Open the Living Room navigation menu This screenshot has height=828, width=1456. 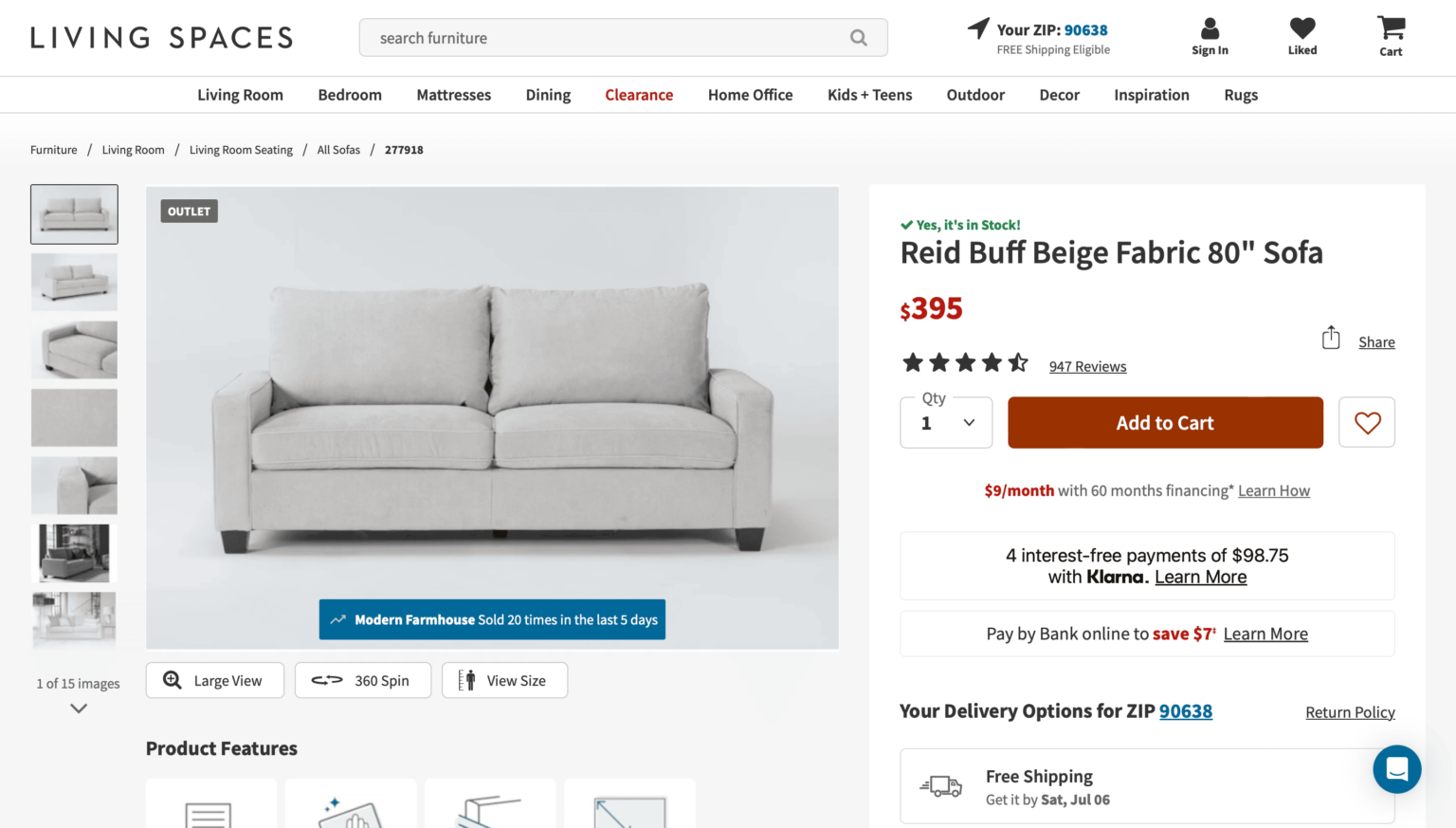point(240,94)
